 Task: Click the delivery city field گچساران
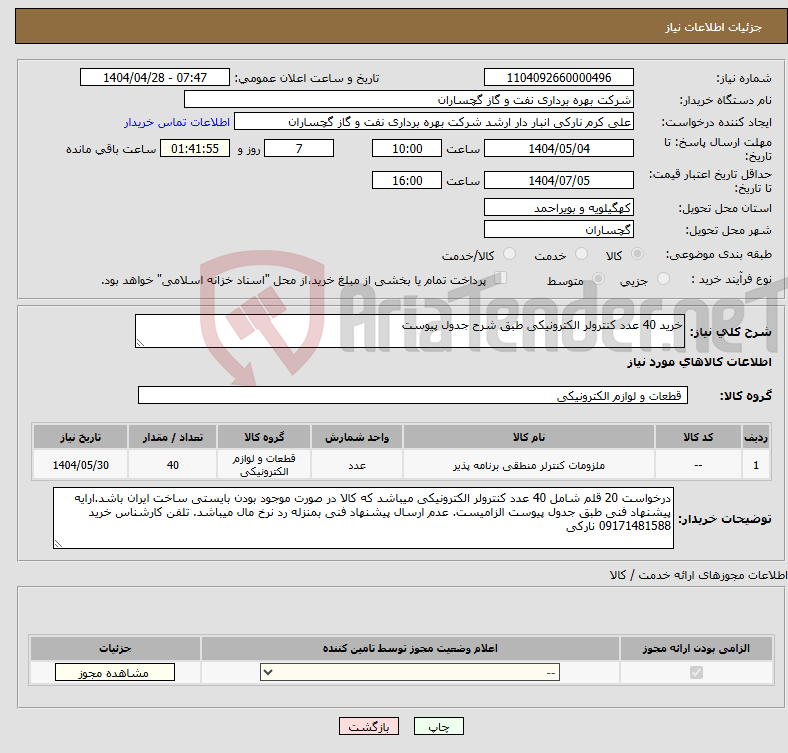point(558,229)
